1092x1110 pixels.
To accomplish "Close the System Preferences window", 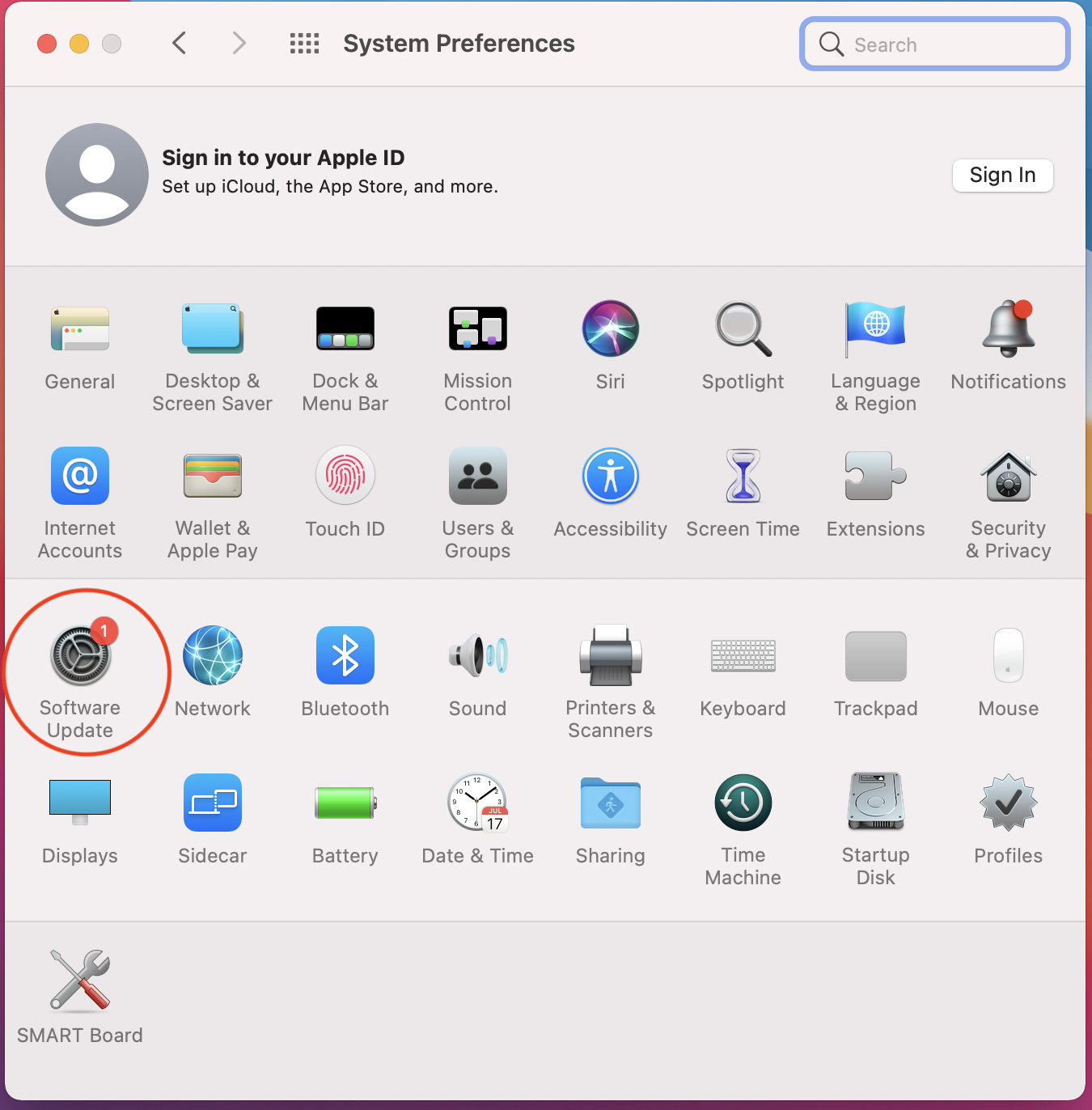I will tap(47, 44).
